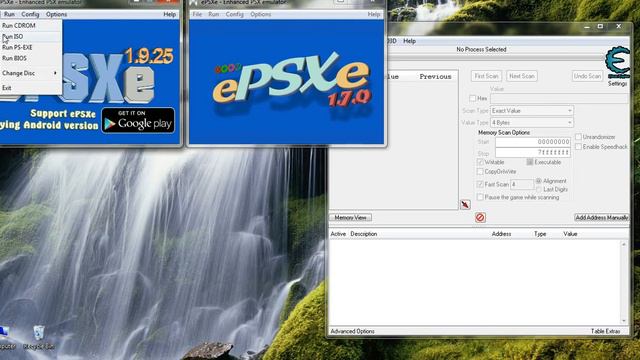Screen dimensions: 640x360
Task: Maximize the Cheat Engine window
Action: tap(600, 27)
